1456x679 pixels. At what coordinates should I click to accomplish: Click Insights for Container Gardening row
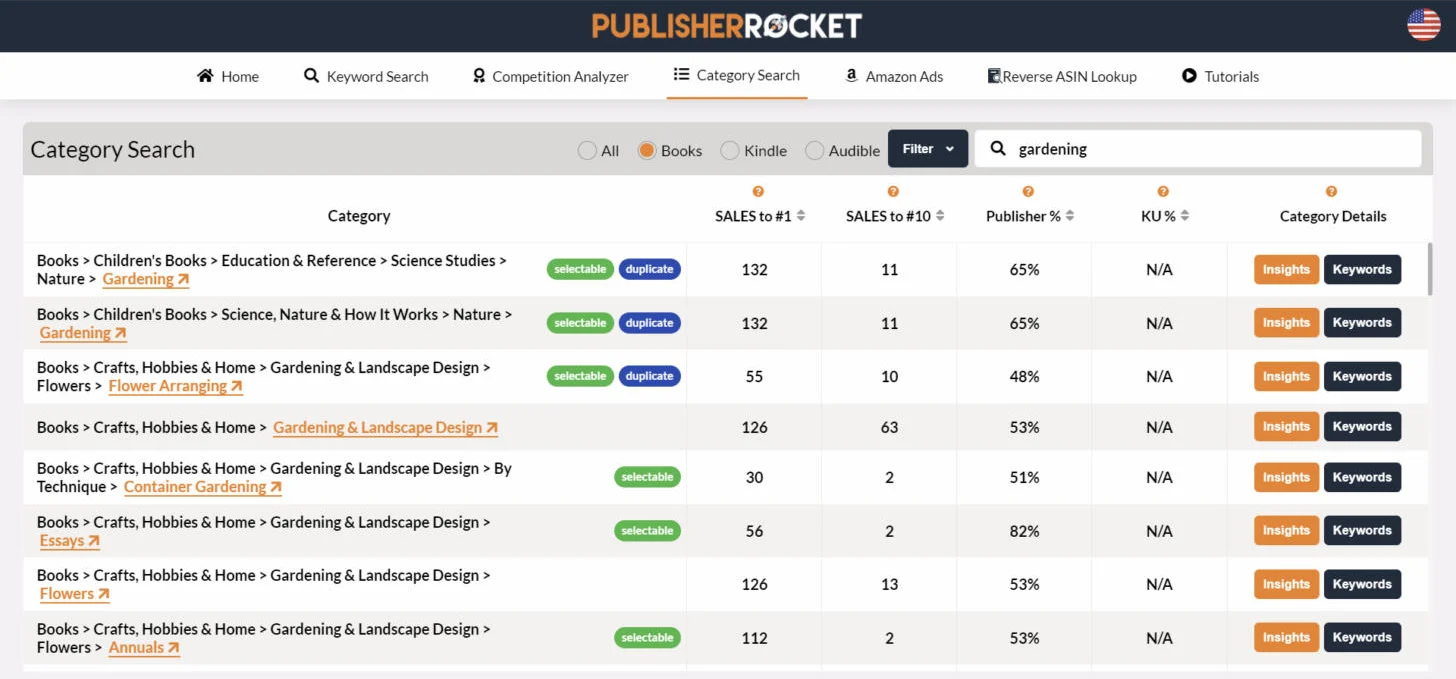pyautogui.click(x=1286, y=477)
